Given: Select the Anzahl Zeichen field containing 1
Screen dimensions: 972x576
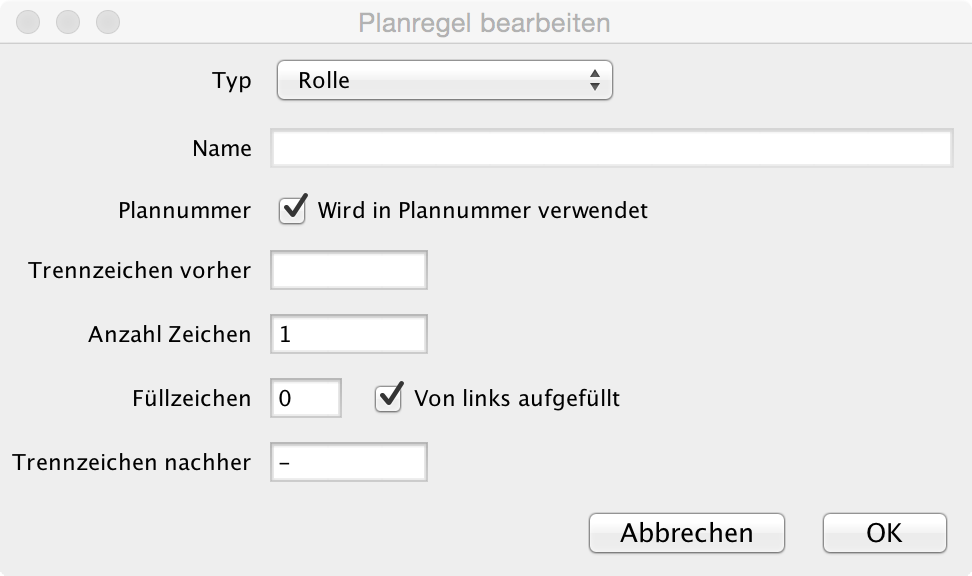Looking at the screenshot, I should [349, 334].
